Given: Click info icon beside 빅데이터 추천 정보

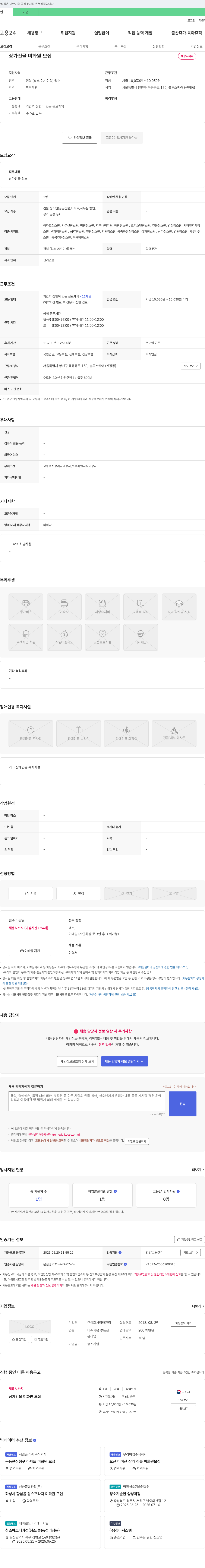Looking at the screenshot, I should (x=35, y=1440).
